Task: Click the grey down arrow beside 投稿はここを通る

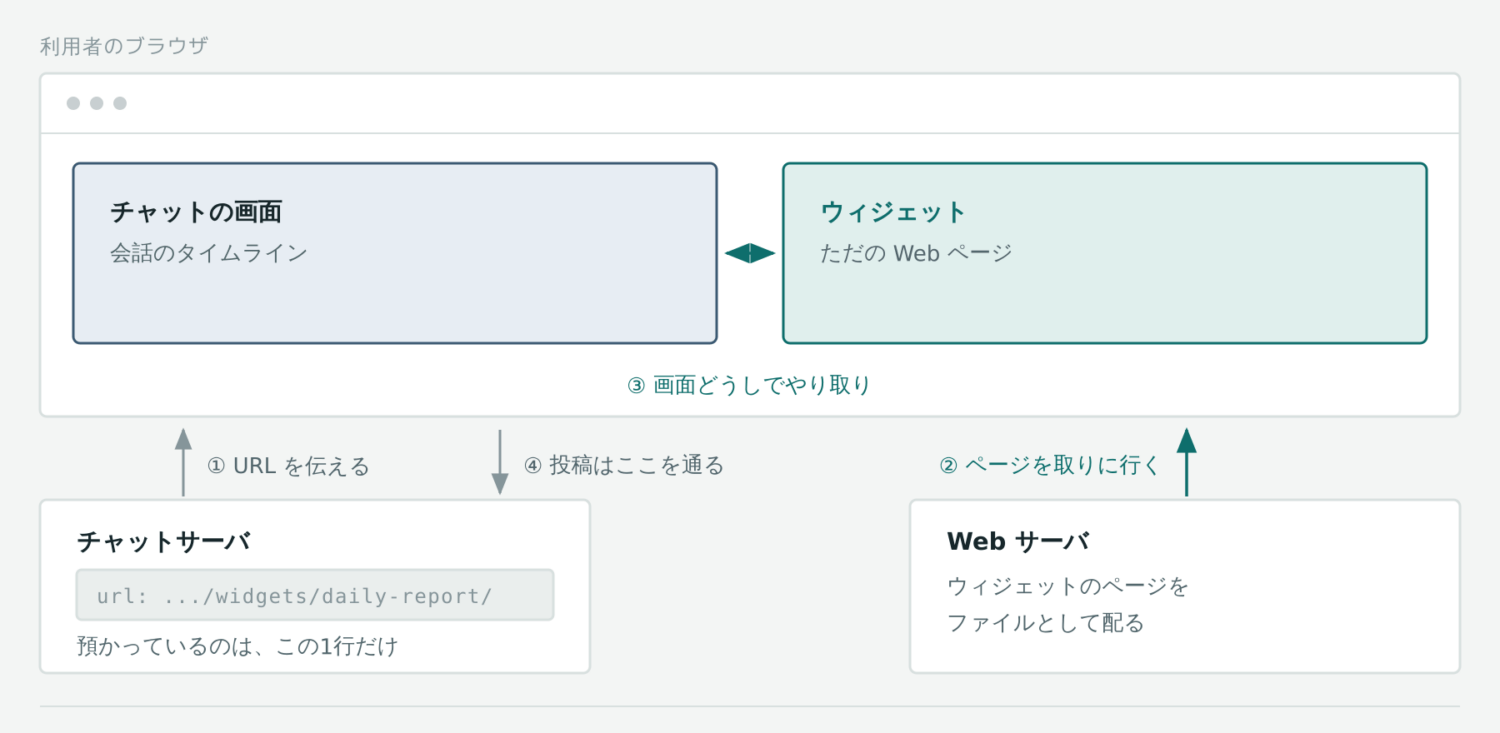Action: [x=500, y=462]
